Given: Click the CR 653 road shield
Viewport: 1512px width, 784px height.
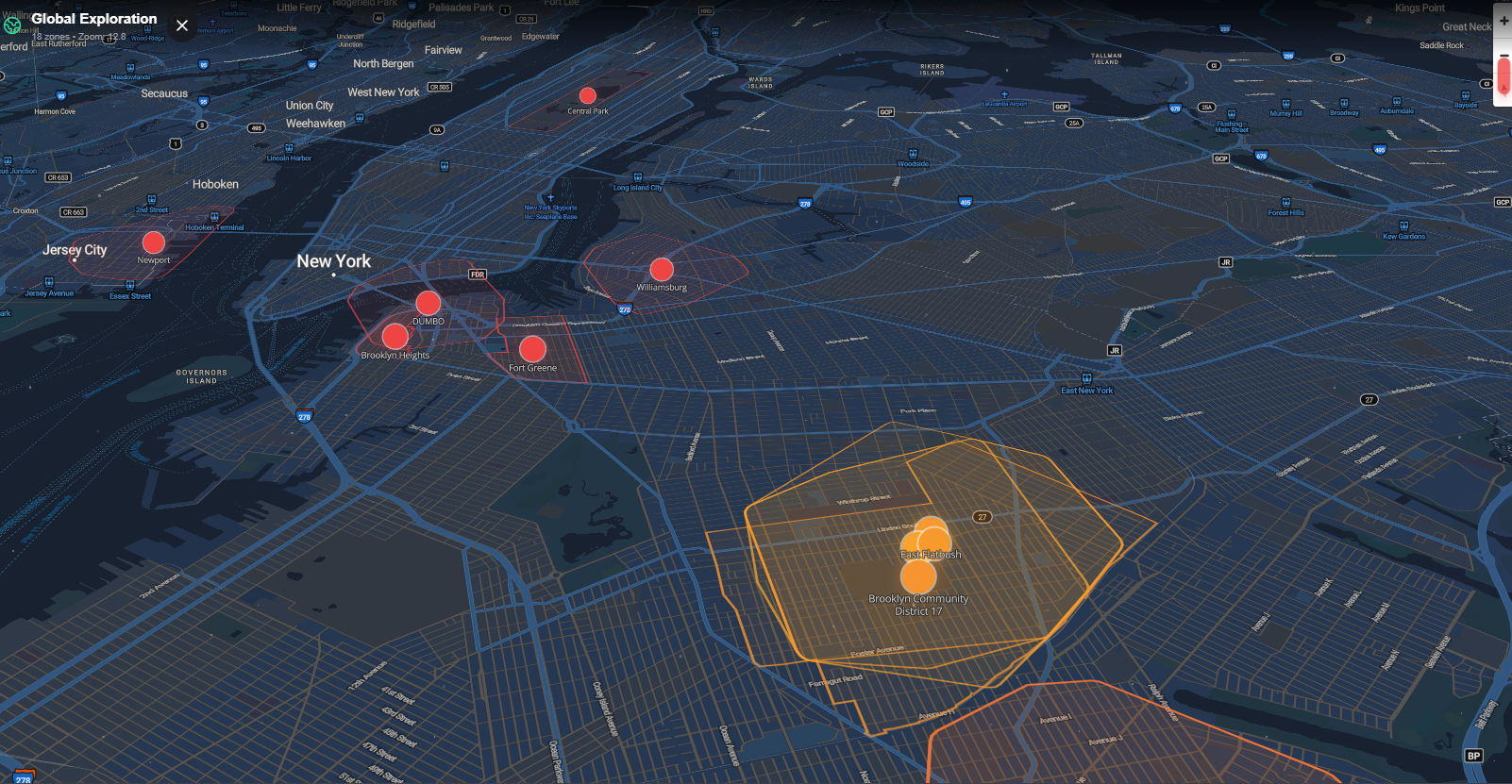Looking at the screenshot, I should pos(59,177).
